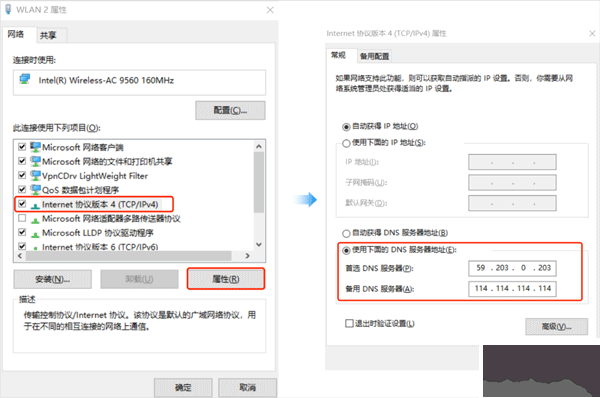Toggle the Microsoft LLDP 协议驱动程序 checkbox
This screenshot has width=600, height=398.
[x=22, y=232]
